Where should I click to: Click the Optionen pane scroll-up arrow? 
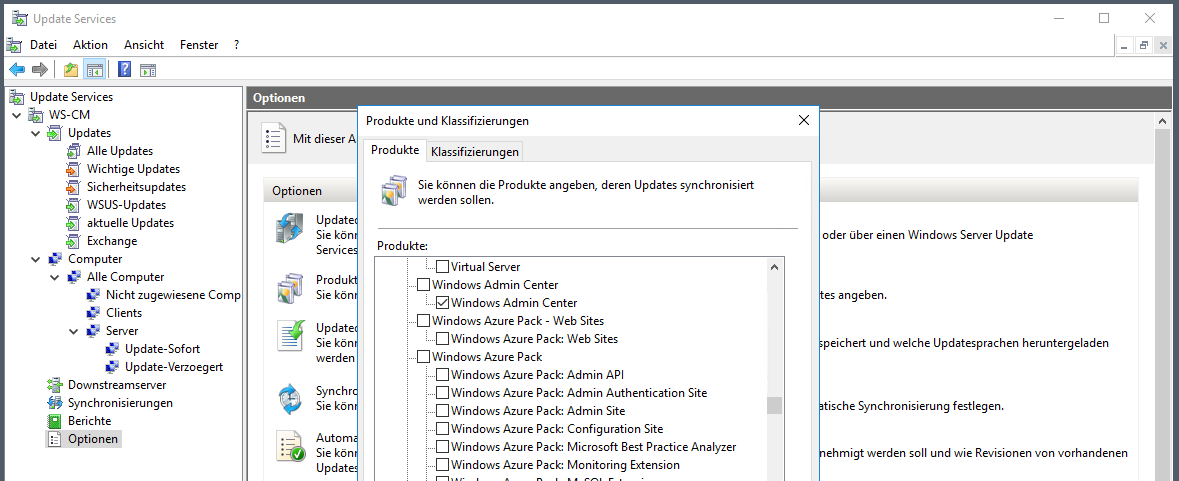click(1162, 121)
